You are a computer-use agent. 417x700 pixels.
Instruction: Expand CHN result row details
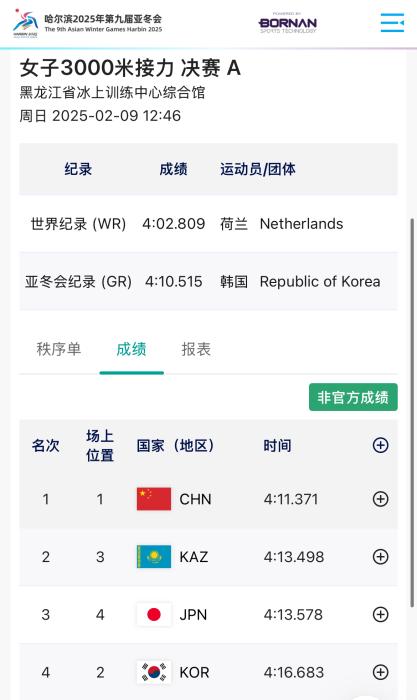click(380, 499)
